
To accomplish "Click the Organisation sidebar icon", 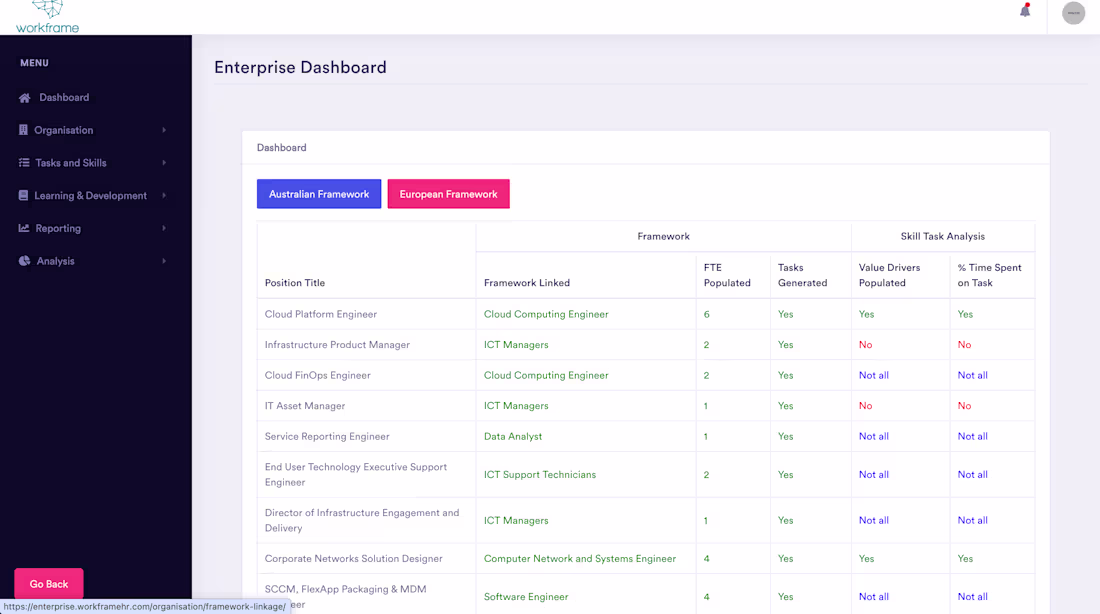I will click(22, 130).
